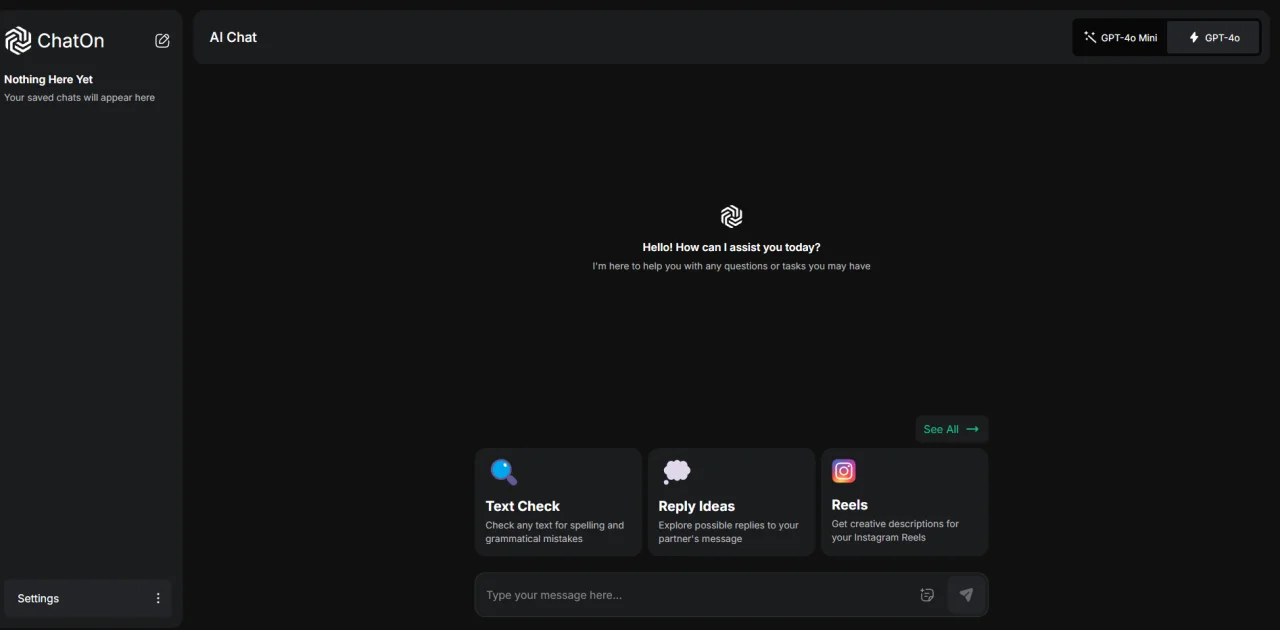Send message with paper plane button
The height and width of the screenshot is (630, 1280).
click(x=966, y=595)
